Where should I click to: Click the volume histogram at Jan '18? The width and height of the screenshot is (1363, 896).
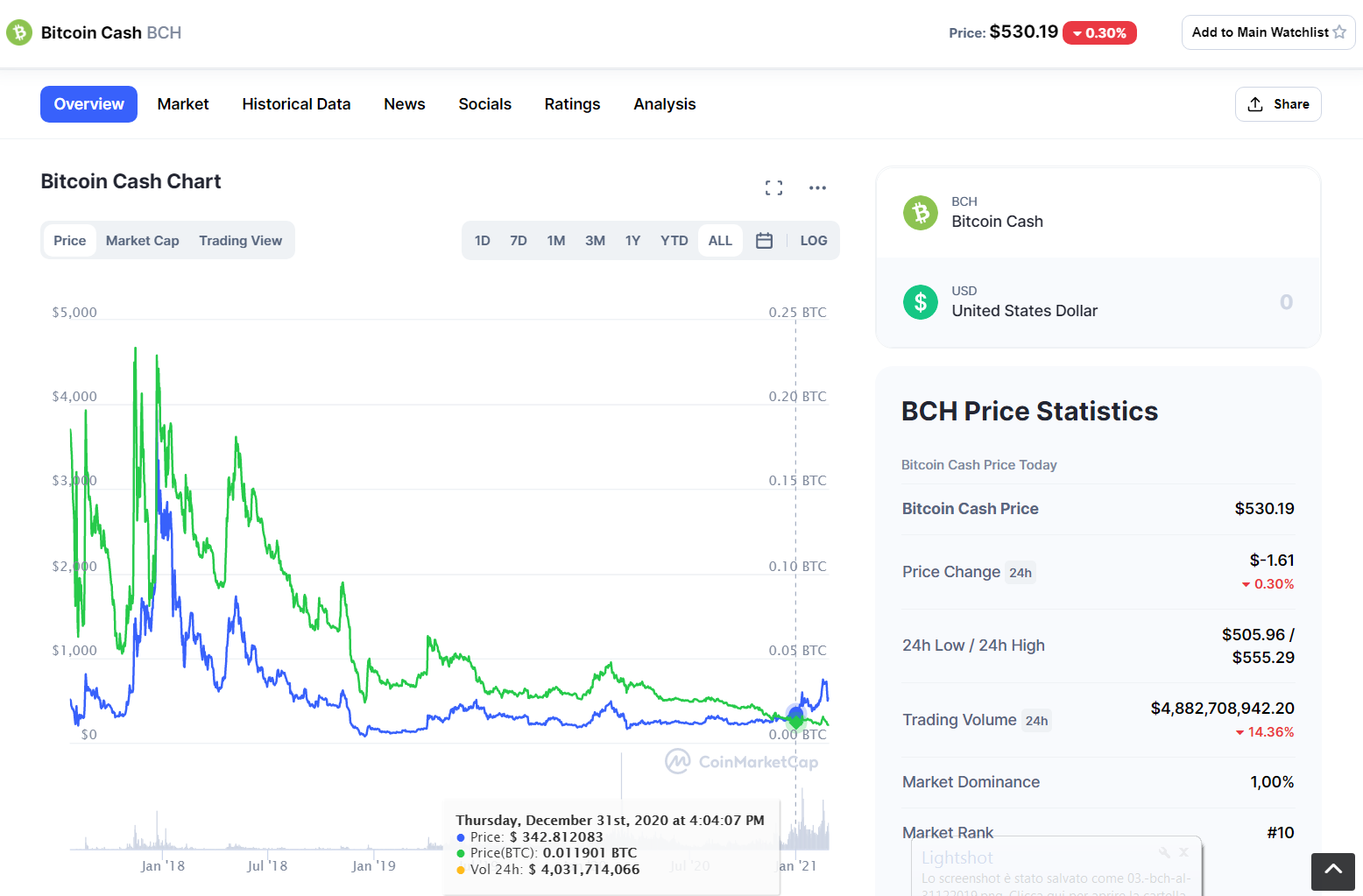(x=158, y=832)
